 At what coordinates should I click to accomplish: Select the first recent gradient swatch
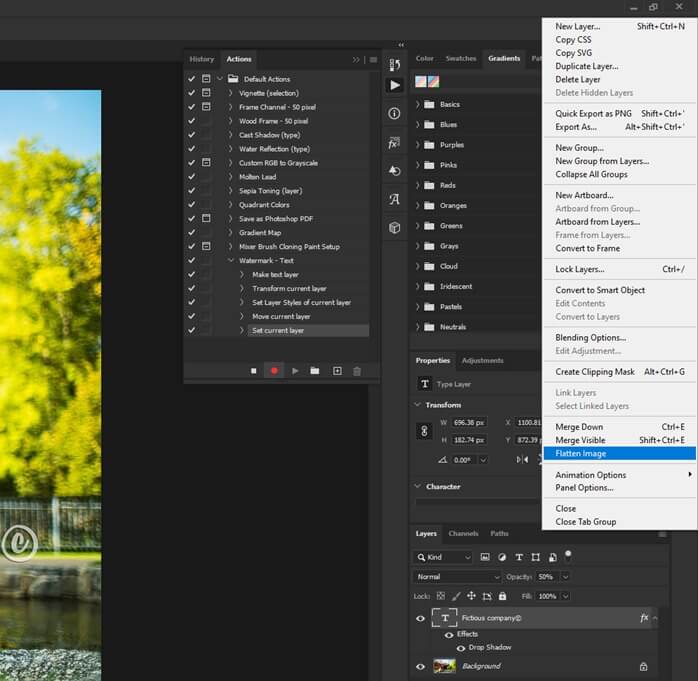(x=421, y=81)
